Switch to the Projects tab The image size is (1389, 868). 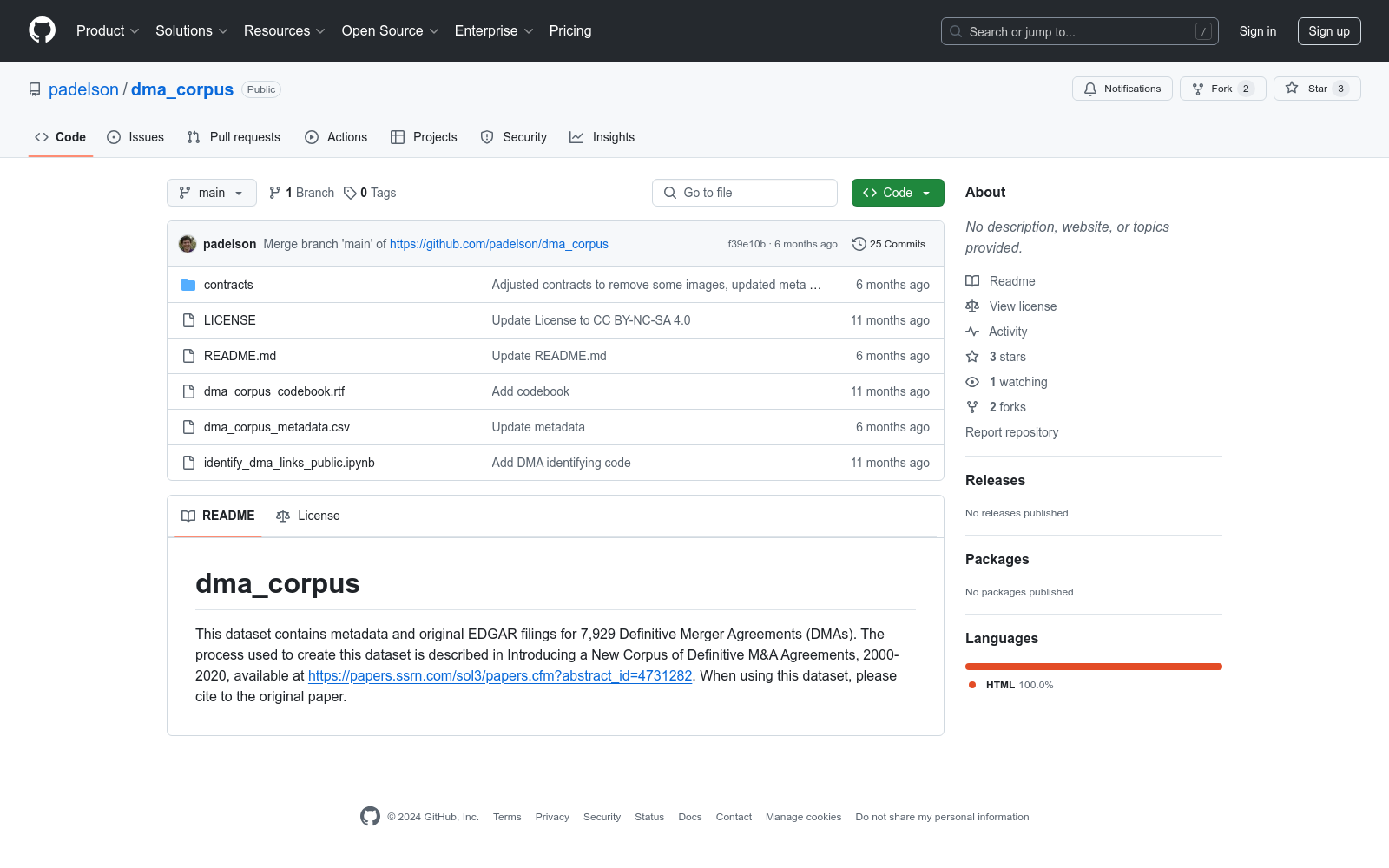(x=424, y=137)
